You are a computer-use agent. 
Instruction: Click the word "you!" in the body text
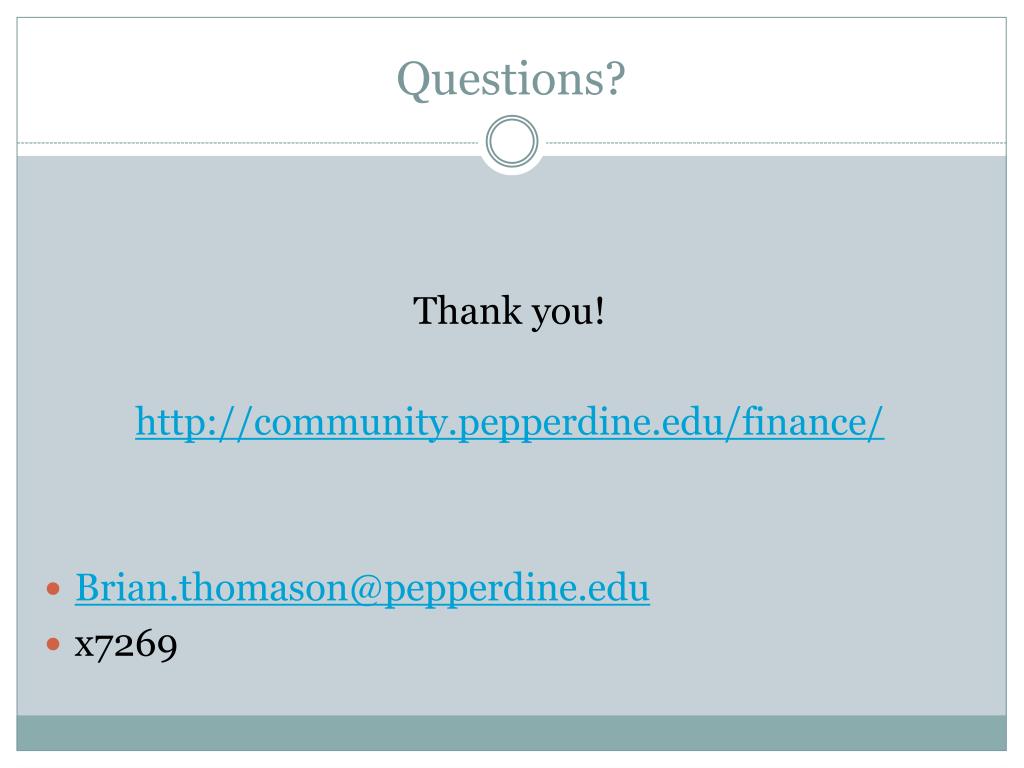tap(568, 312)
